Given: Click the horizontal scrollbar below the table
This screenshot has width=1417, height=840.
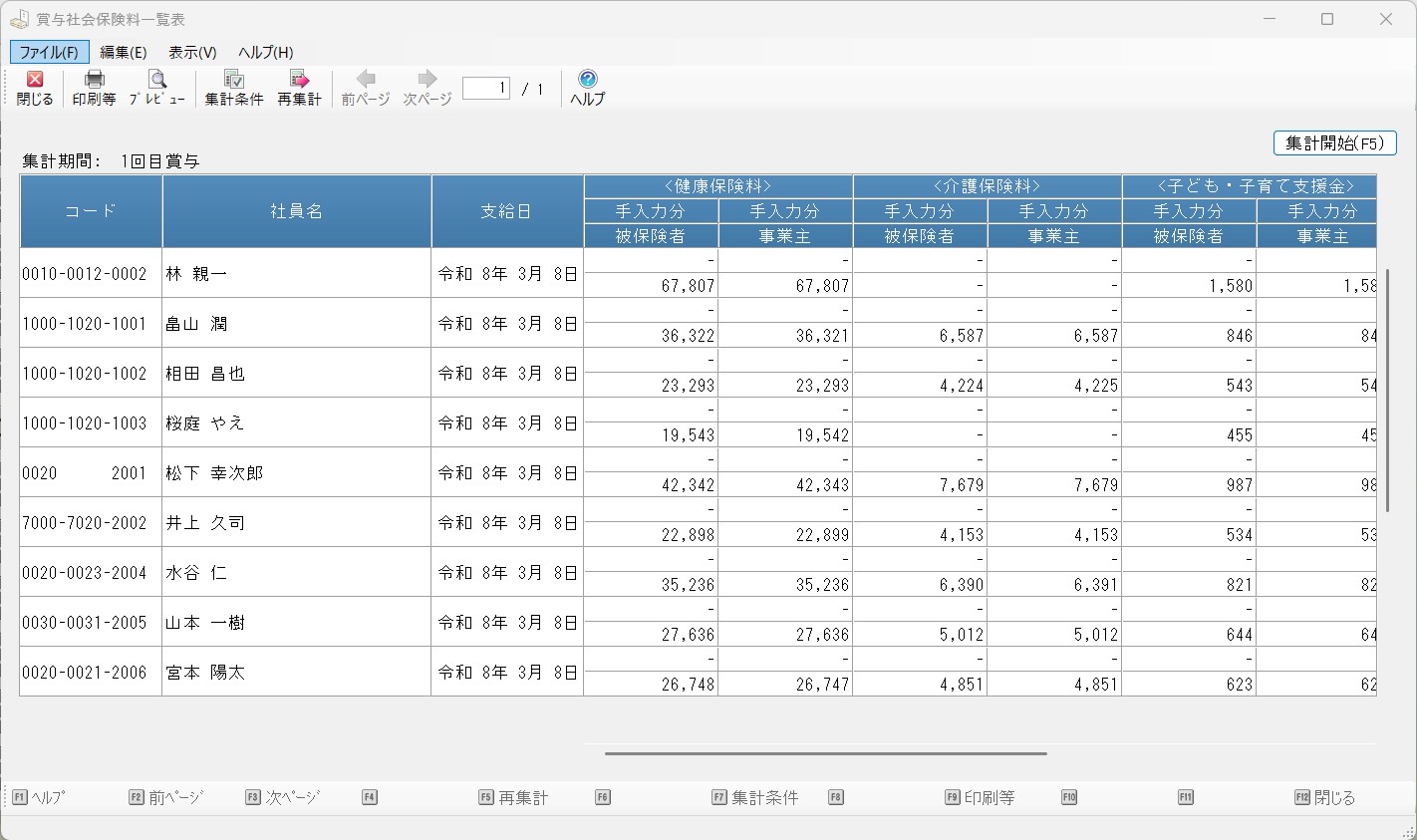Looking at the screenshot, I should (x=825, y=753).
